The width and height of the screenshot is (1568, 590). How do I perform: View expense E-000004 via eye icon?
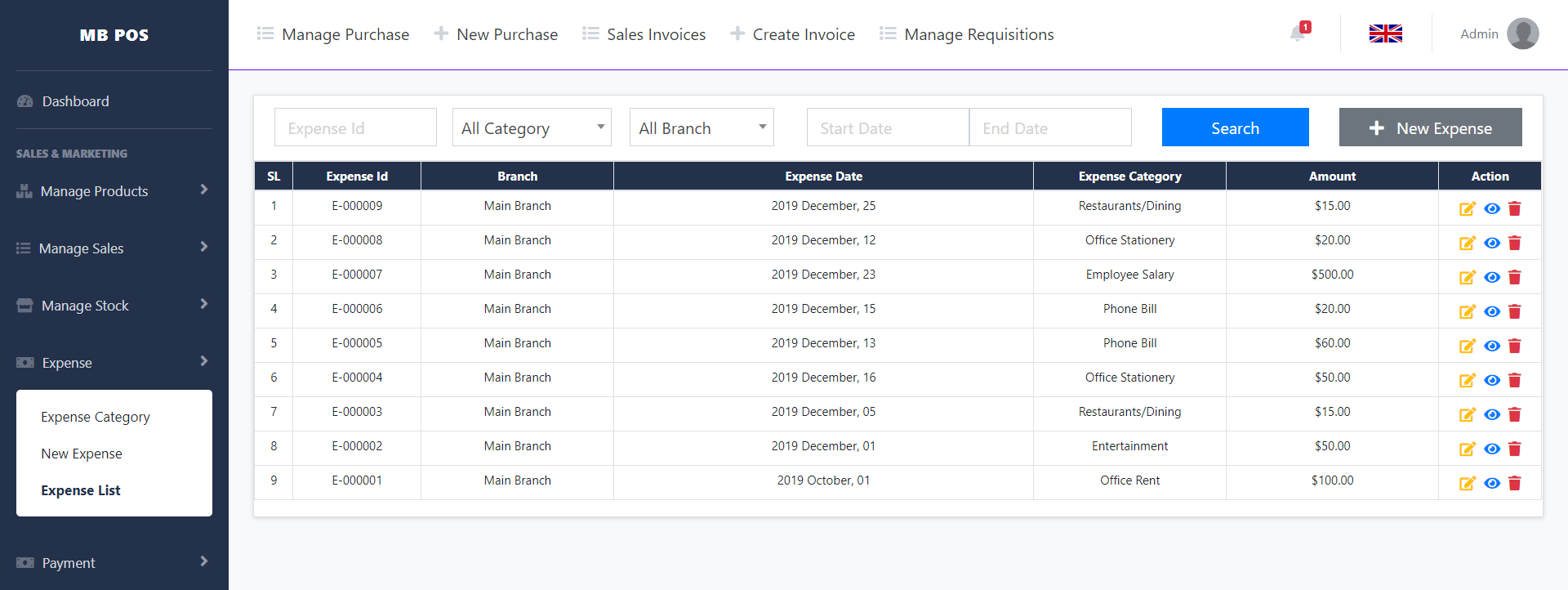click(x=1492, y=380)
